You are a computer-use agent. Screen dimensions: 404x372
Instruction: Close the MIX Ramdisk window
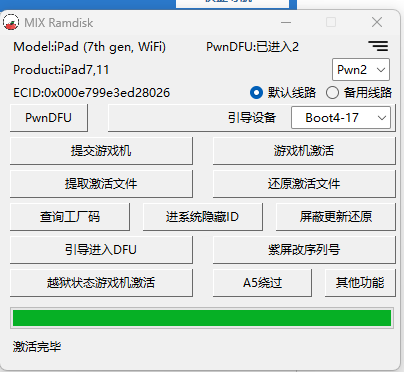click(377, 22)
